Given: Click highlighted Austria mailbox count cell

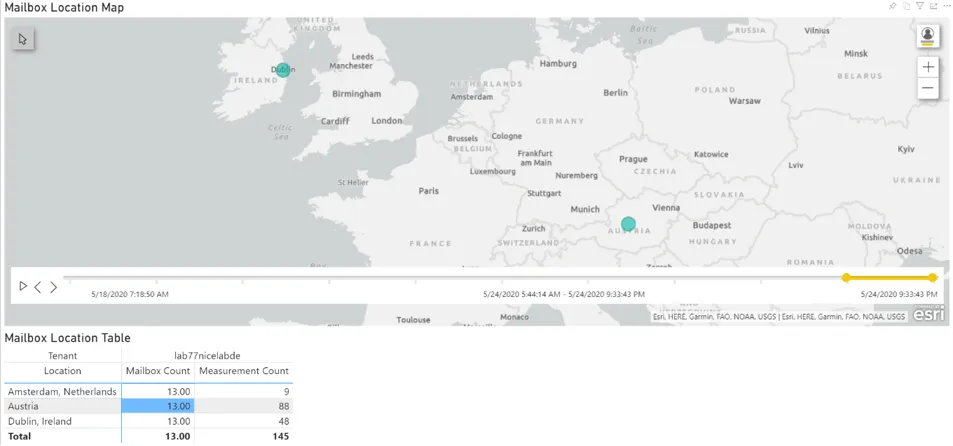Looking at the screenshot, I should (158, 407).
